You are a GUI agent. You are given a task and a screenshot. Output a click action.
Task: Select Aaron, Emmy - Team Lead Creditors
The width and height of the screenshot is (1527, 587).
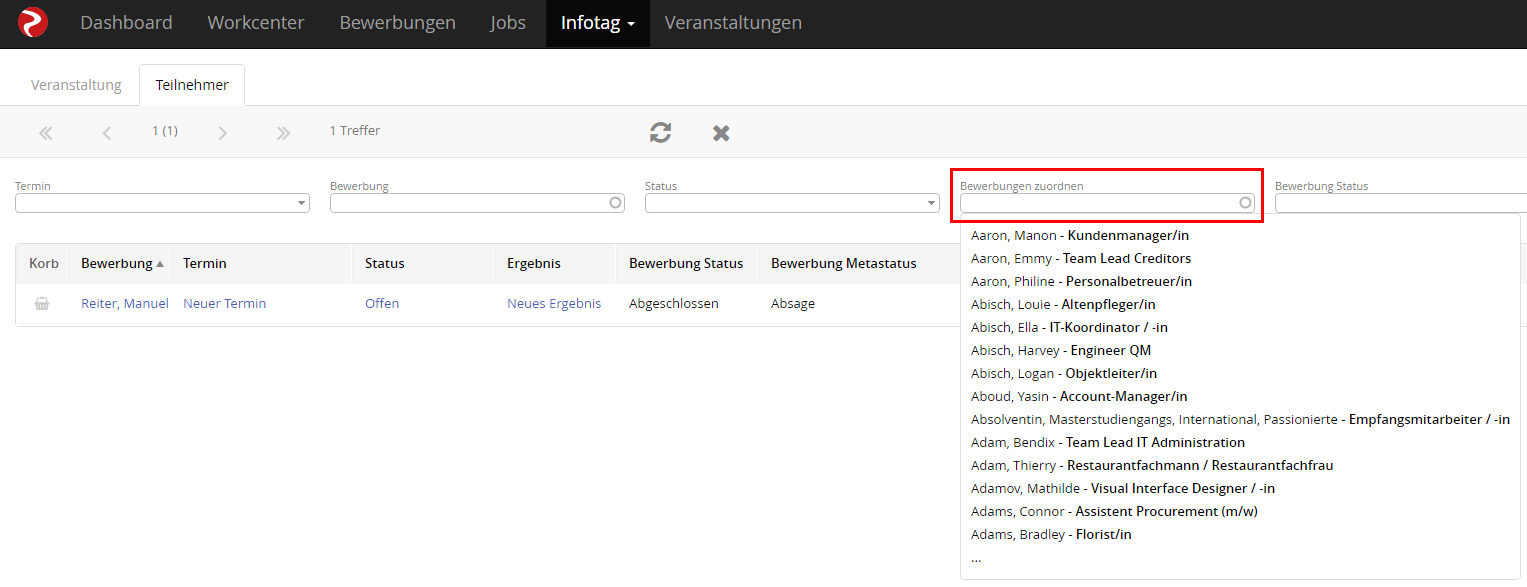pyautogui.click(x=1081, y=259)
